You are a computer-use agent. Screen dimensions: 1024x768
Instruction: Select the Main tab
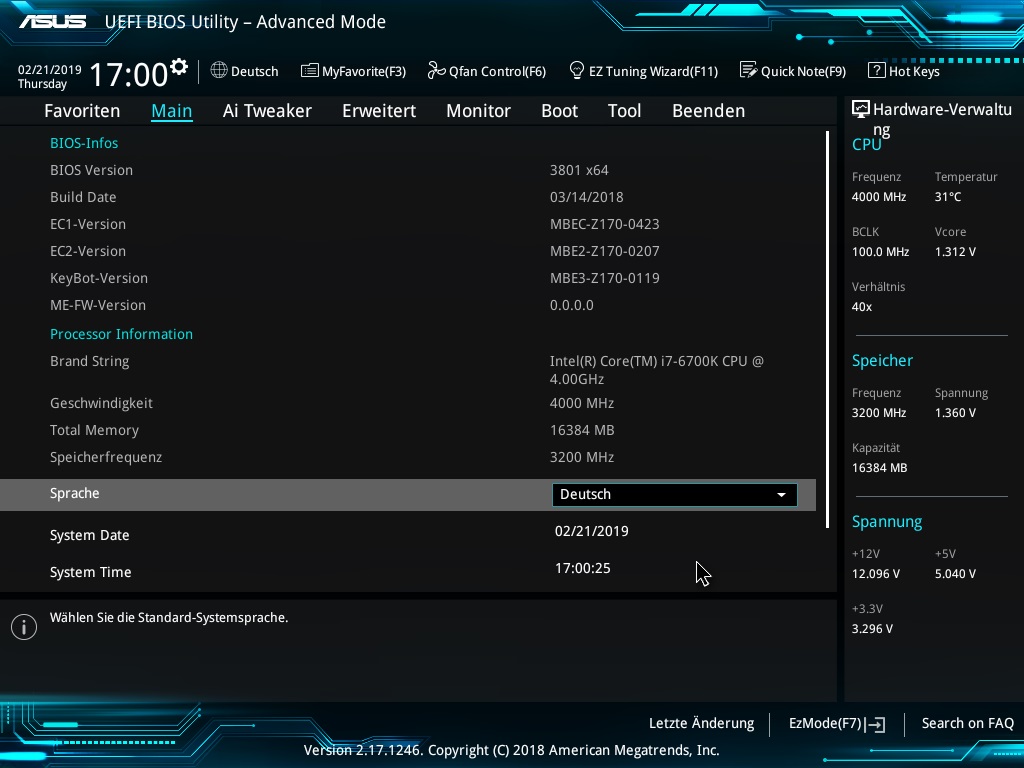tap(172, 111)
